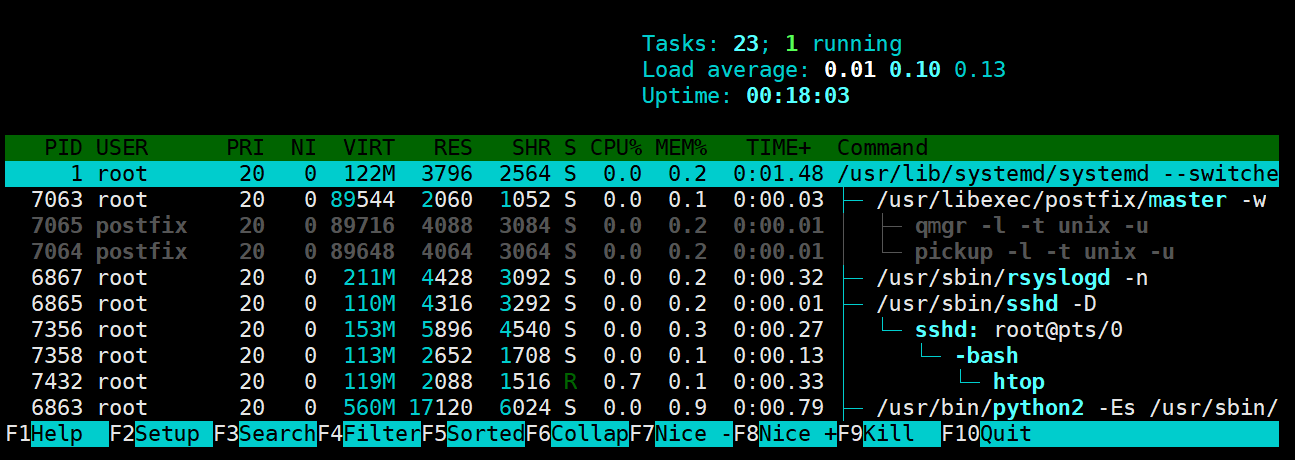This screenshot has height=460, width=1295.
Task: Click the Tasks count 23
Action: point(746,44)
